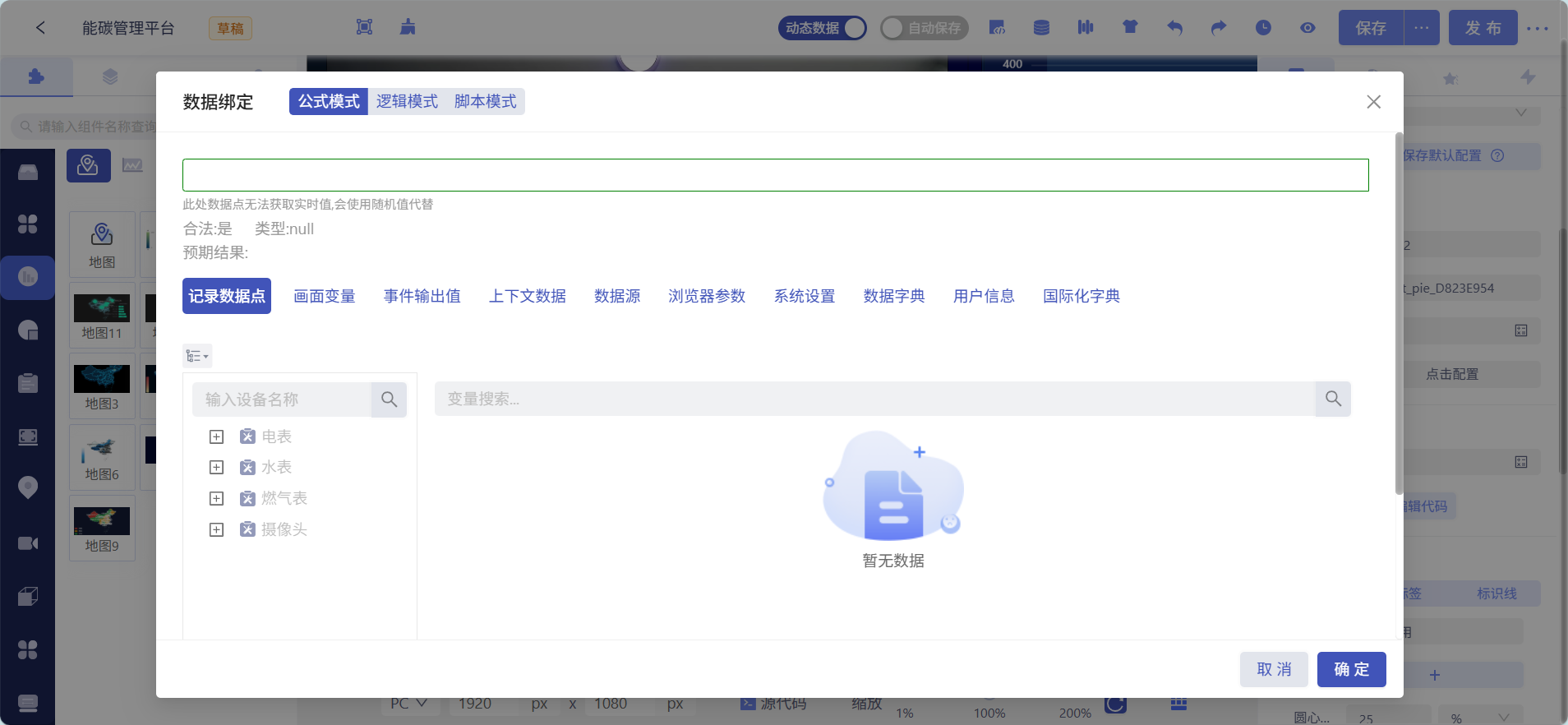1568x725 pixels.
Task: Toggle the 动态数据 switch
Action: click(x=823, y=28)
